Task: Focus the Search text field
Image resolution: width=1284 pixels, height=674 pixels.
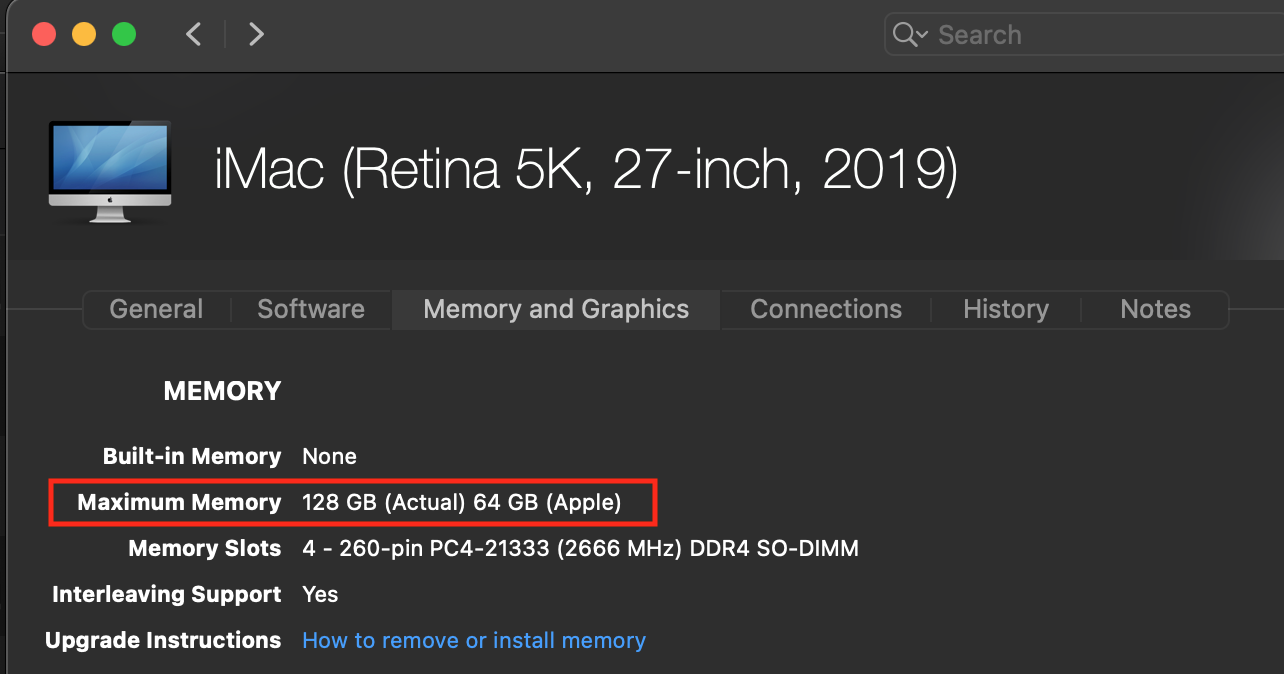Action: click(x=1100, y=35)
